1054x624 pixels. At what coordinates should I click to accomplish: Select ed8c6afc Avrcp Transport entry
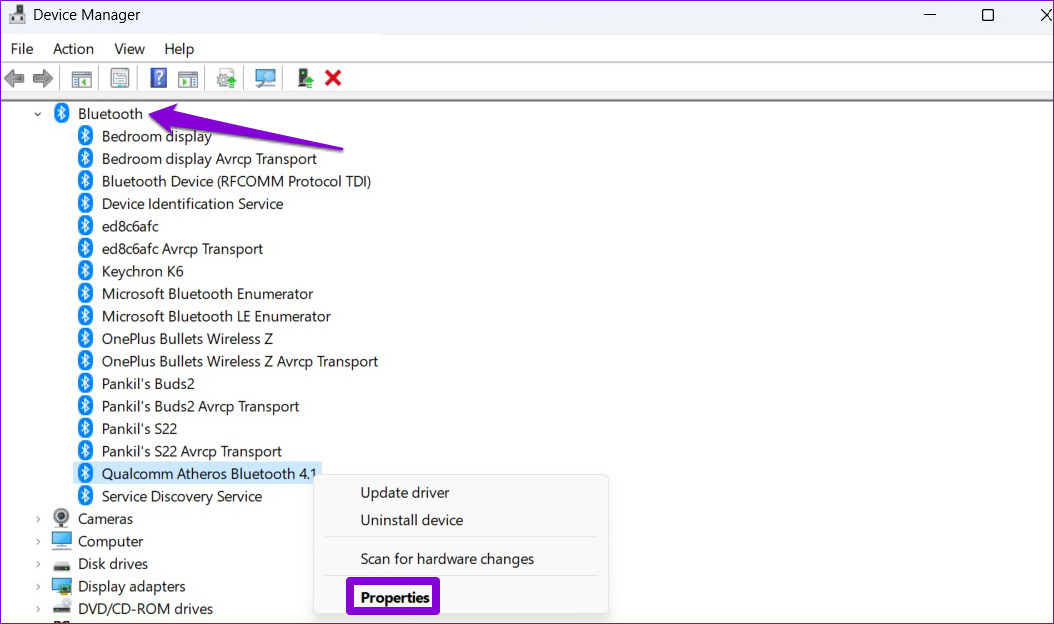coord(182,248)
